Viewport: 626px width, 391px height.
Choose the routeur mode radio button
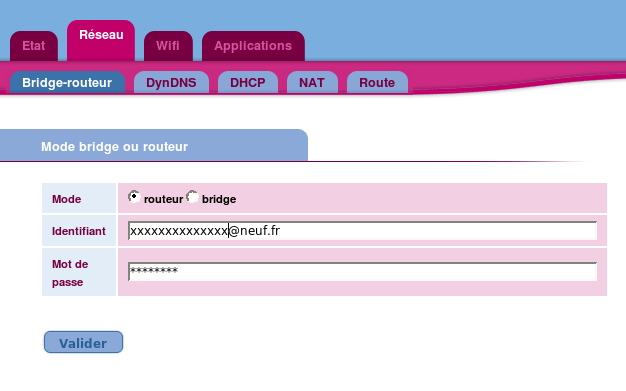[x=134, y=196]
